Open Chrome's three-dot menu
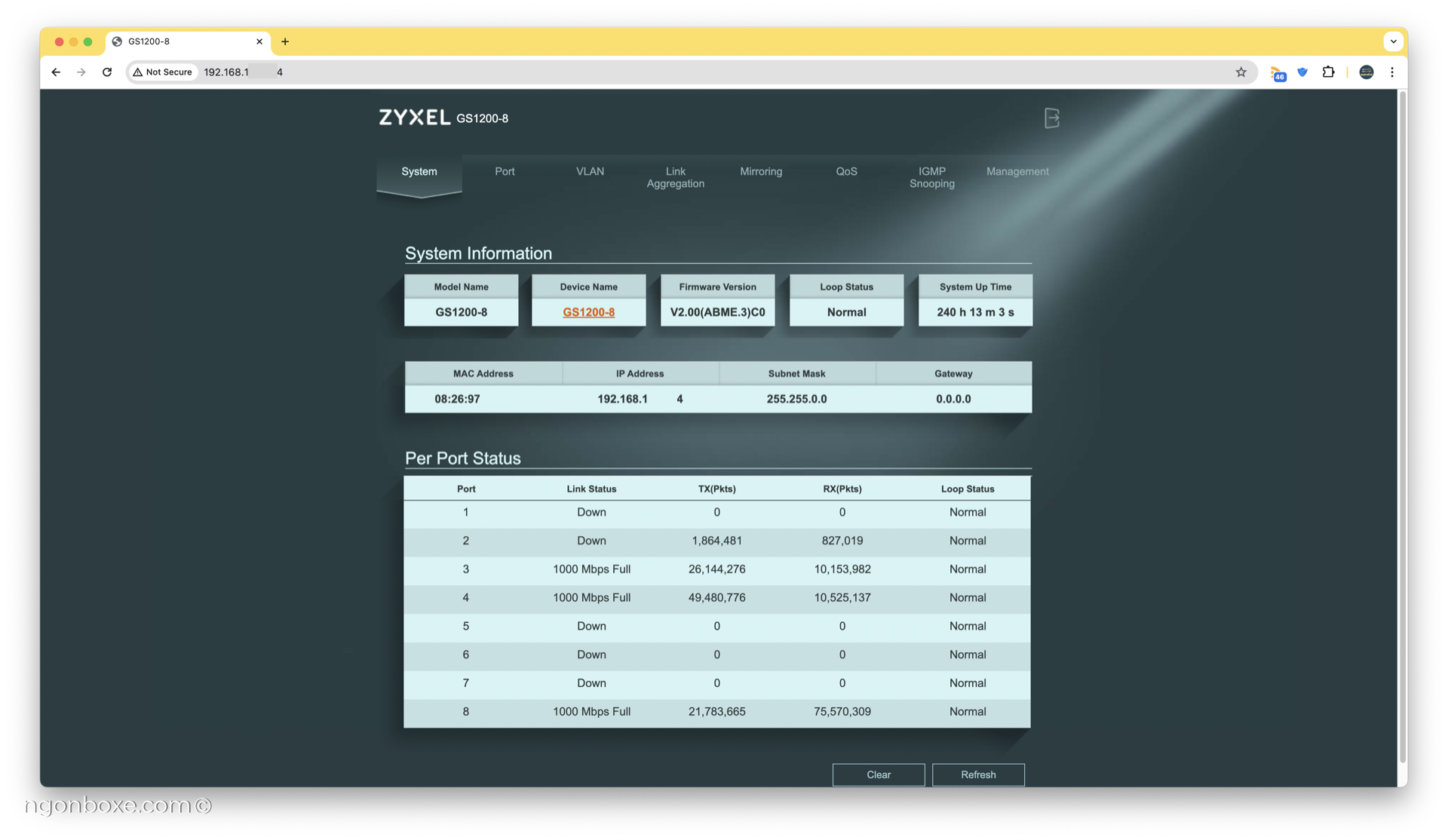 (1392, 72)
